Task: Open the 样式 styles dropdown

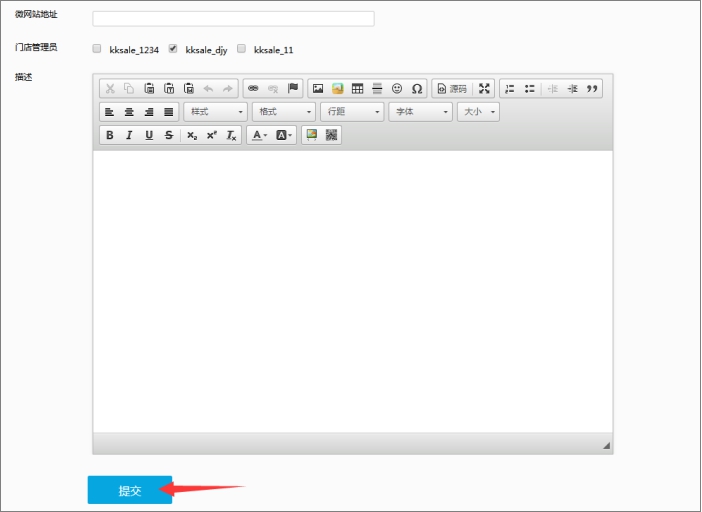Action: (x=215, y=112)
